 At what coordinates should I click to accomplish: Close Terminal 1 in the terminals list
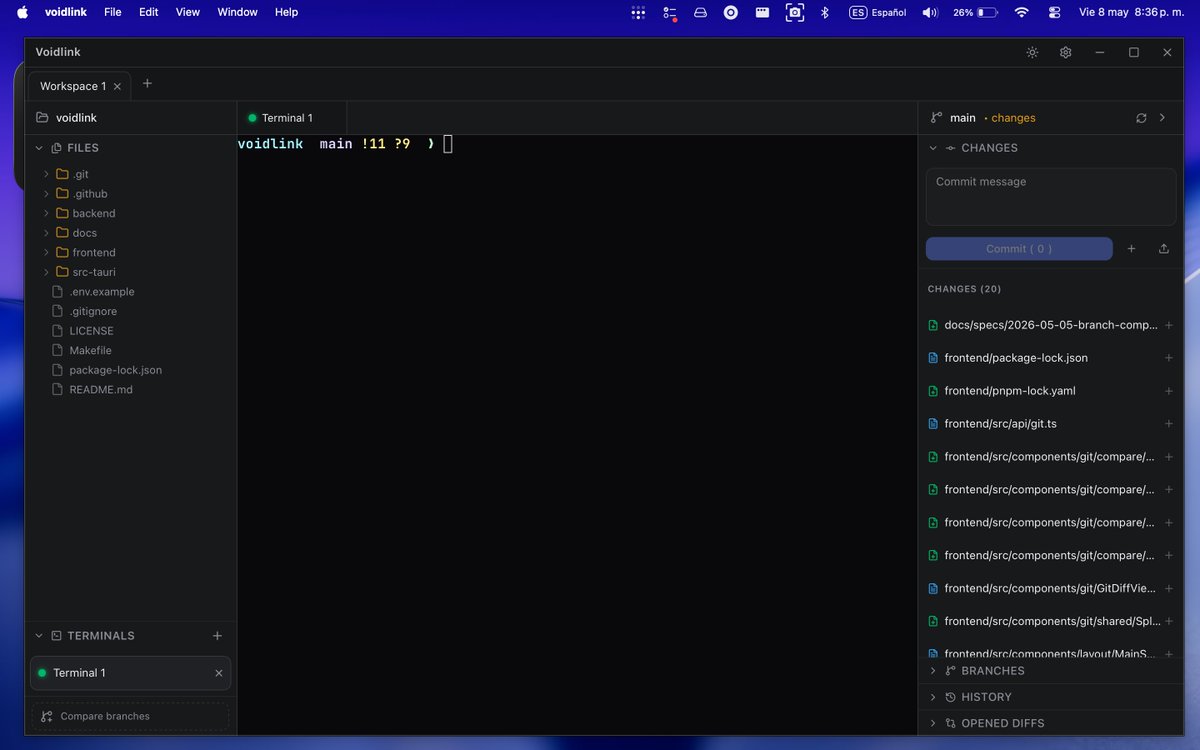[x=219, y=673]
